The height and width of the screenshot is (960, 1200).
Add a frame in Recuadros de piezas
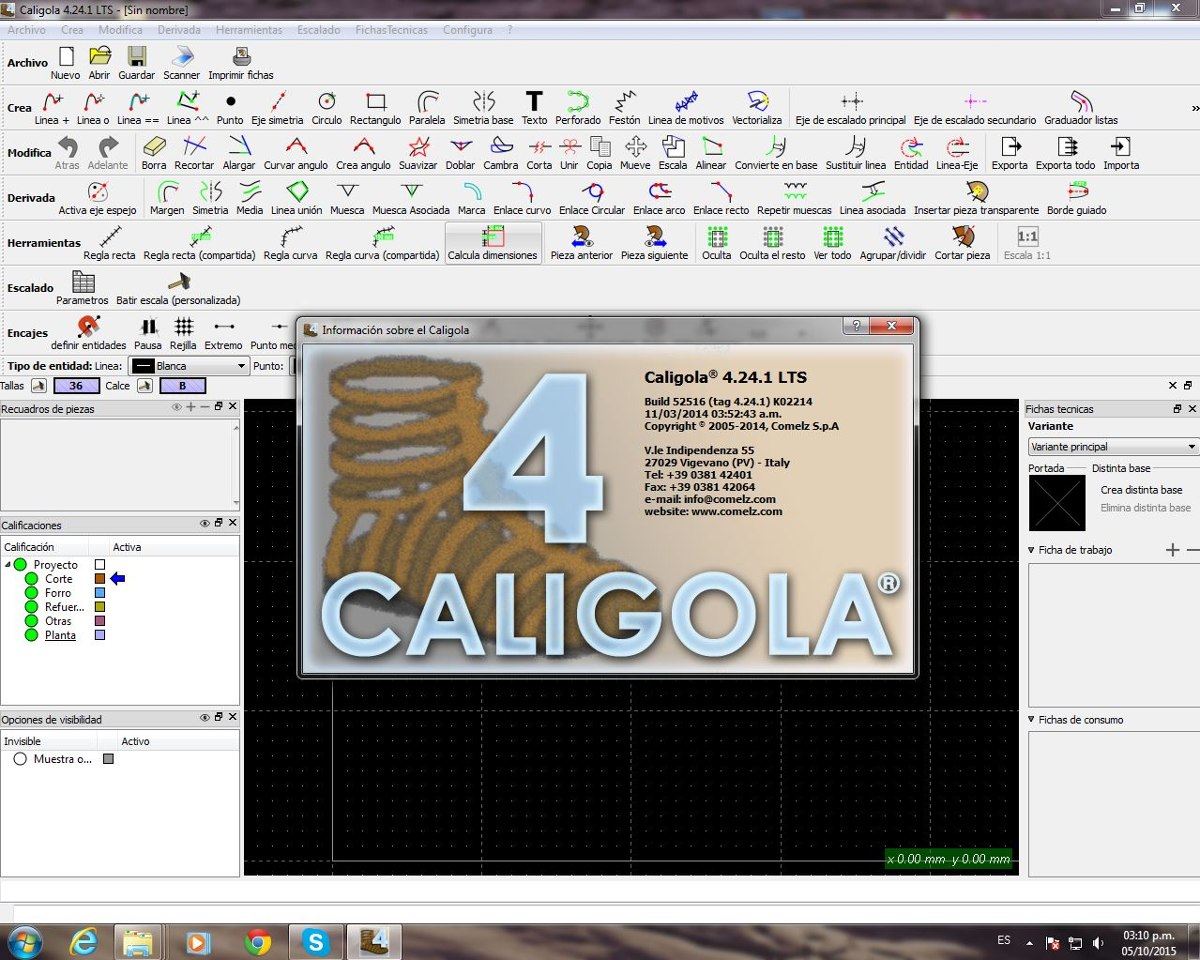(191, 406)
